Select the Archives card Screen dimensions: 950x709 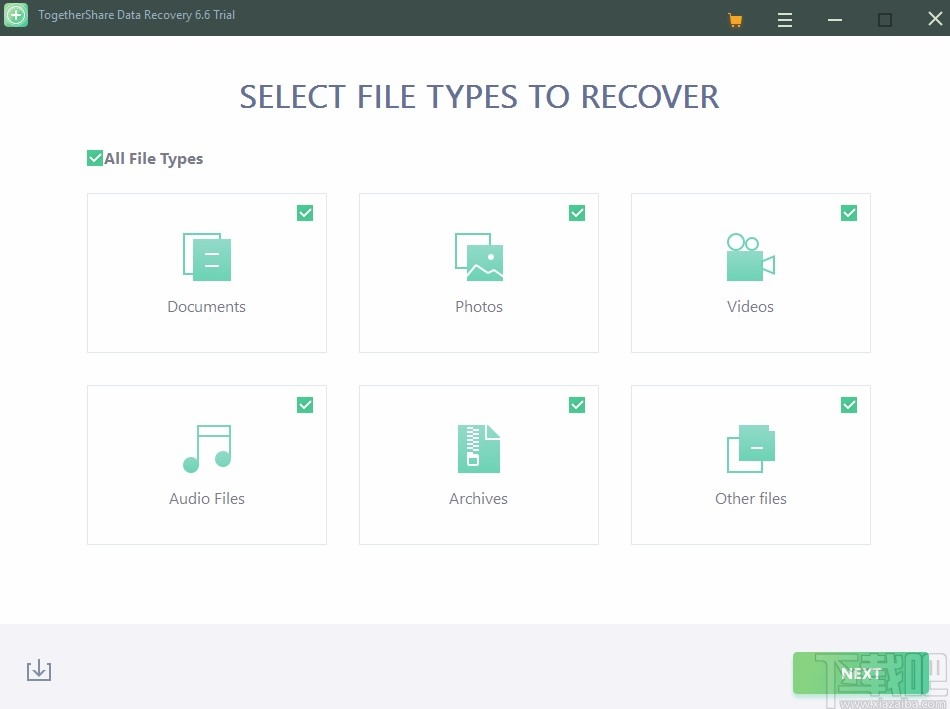478,464
